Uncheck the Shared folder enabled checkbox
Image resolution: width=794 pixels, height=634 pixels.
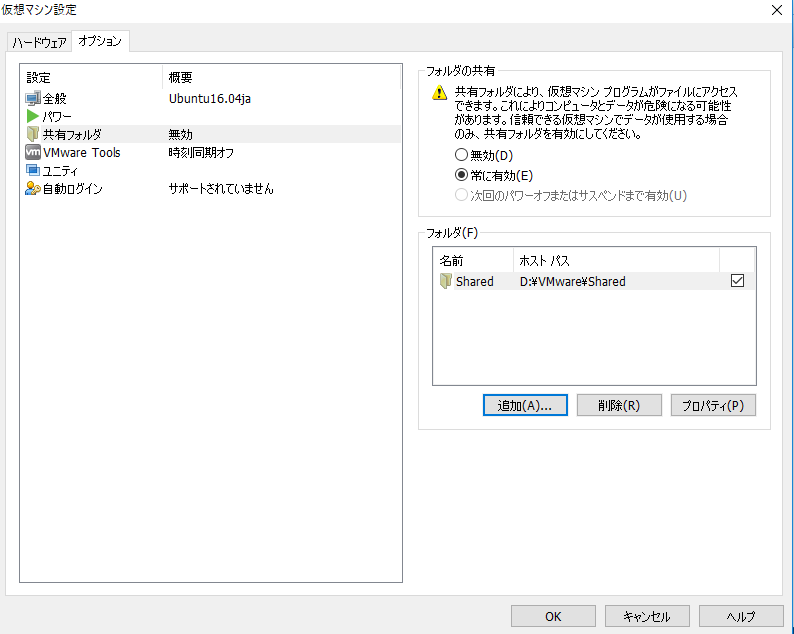(737, 281)
